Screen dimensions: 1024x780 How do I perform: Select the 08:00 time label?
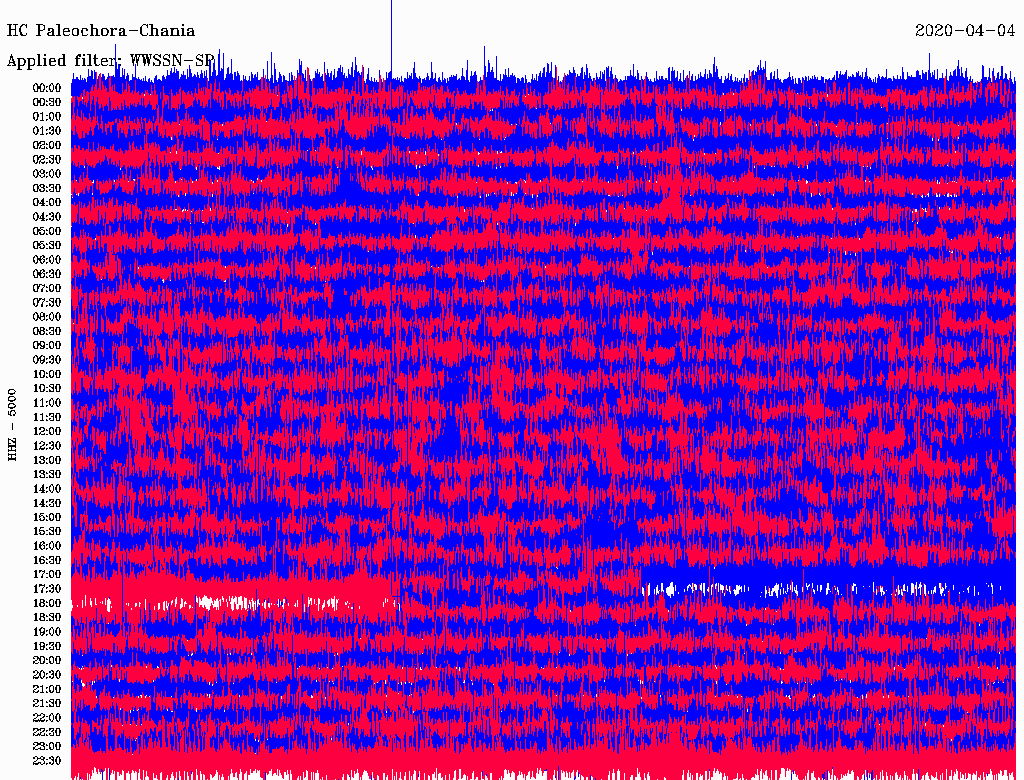pyautogui.click(x=47, y=317)
